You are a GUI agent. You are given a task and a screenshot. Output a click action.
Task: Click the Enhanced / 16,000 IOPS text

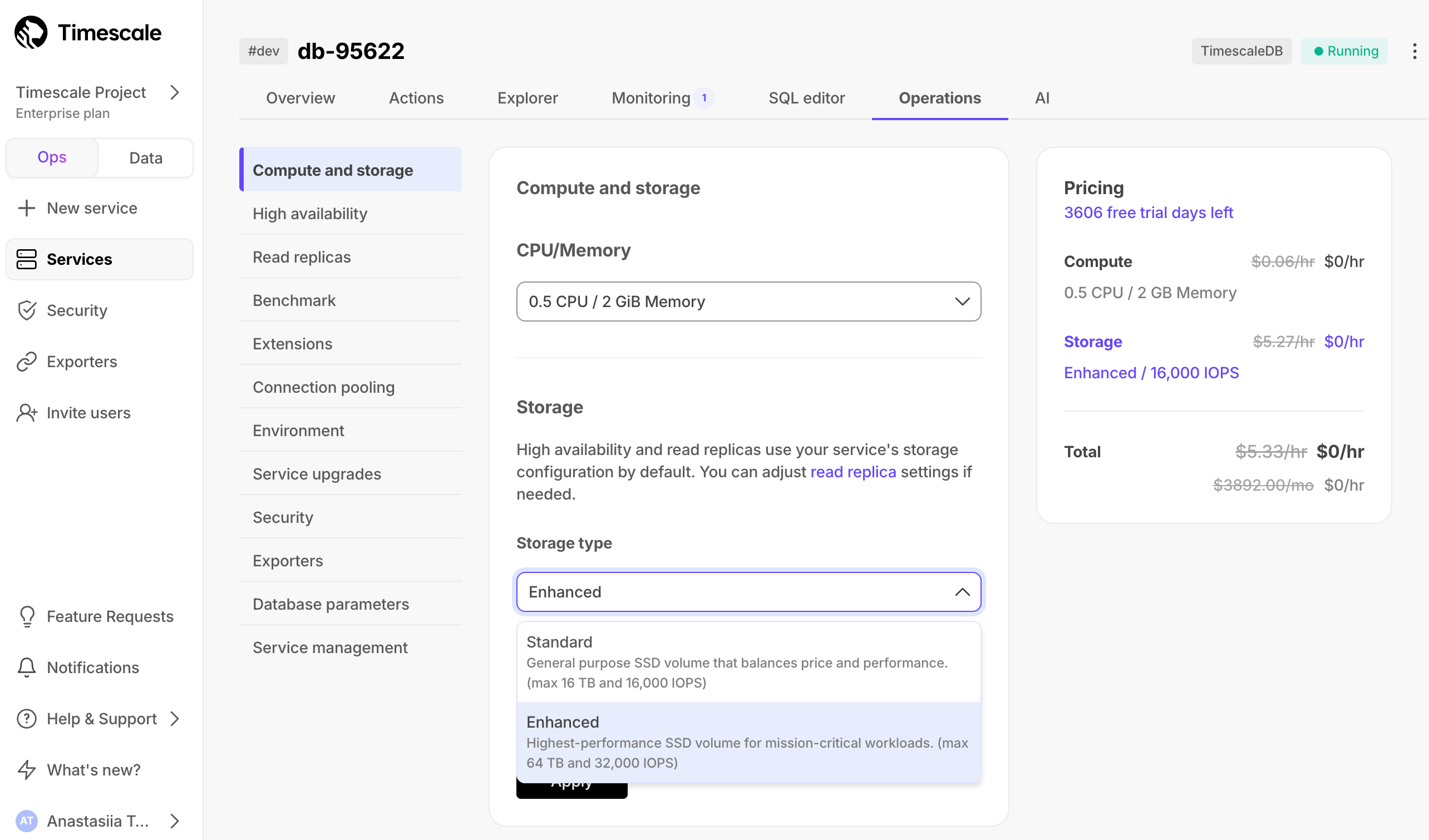1151,372
